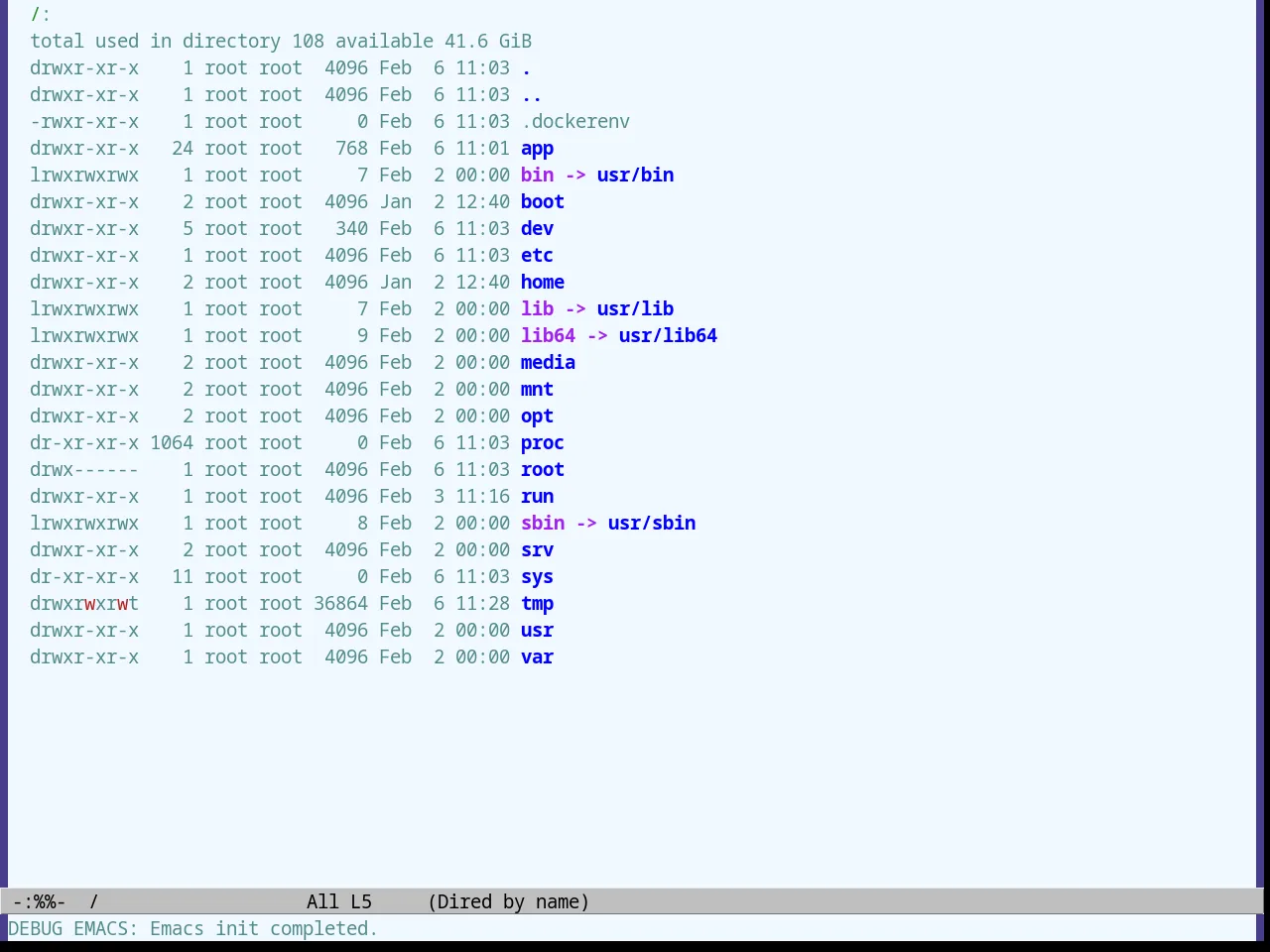The height and width of the screenshot is (952, 1270).
Task: Click the single-dot current directory entry
Action: point(526,68)
